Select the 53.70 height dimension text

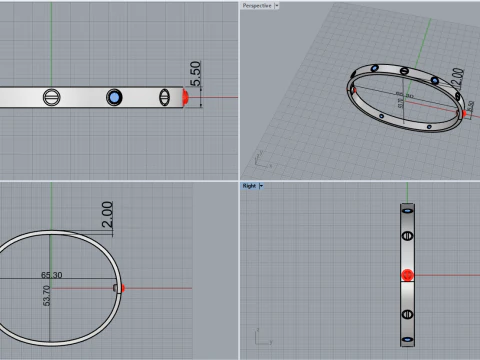(x=47, y=295)
